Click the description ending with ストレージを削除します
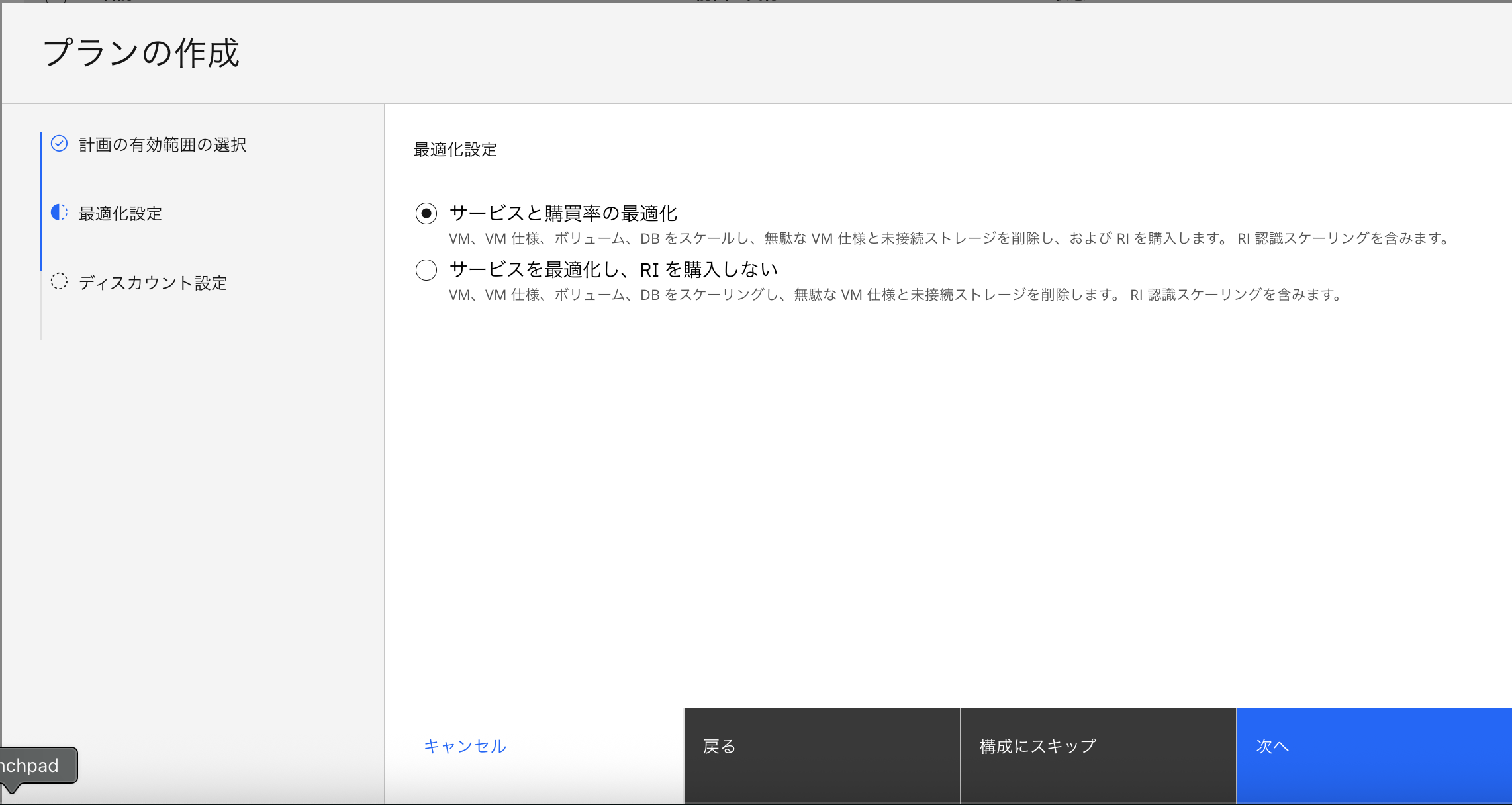Image resolution: width=1512 pixels, height=805 pixels. [x=895, y=295]
